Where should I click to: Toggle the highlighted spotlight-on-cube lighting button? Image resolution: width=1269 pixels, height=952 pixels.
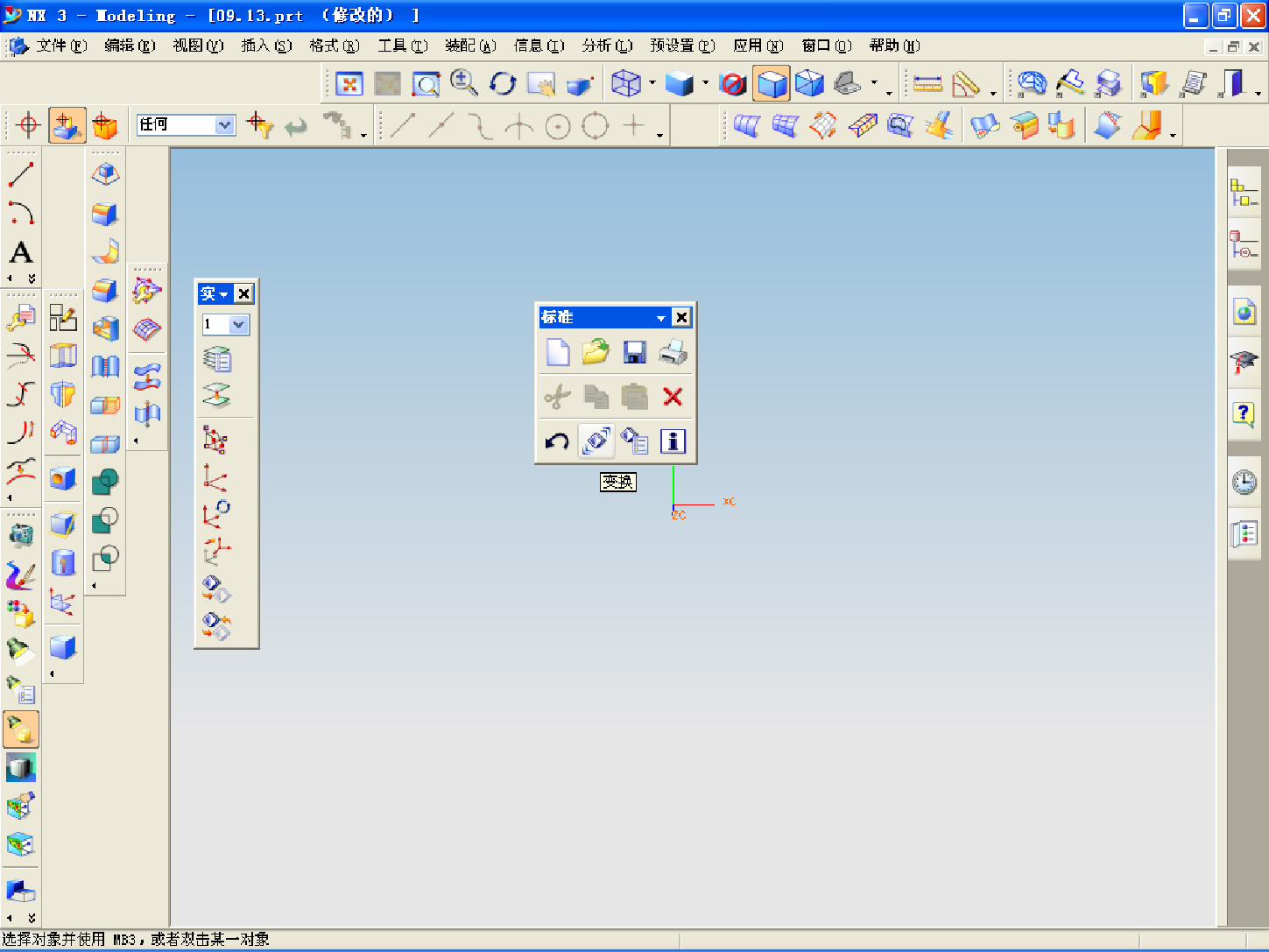pos(21,729)
